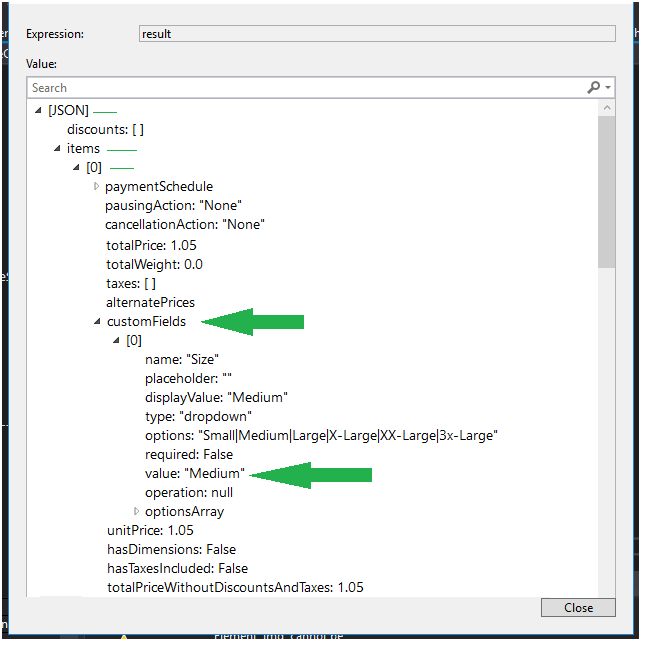Image resolution: width=646 pixels, height=646 pixels.
Task: Click the Expression: label
Action: 55,34
